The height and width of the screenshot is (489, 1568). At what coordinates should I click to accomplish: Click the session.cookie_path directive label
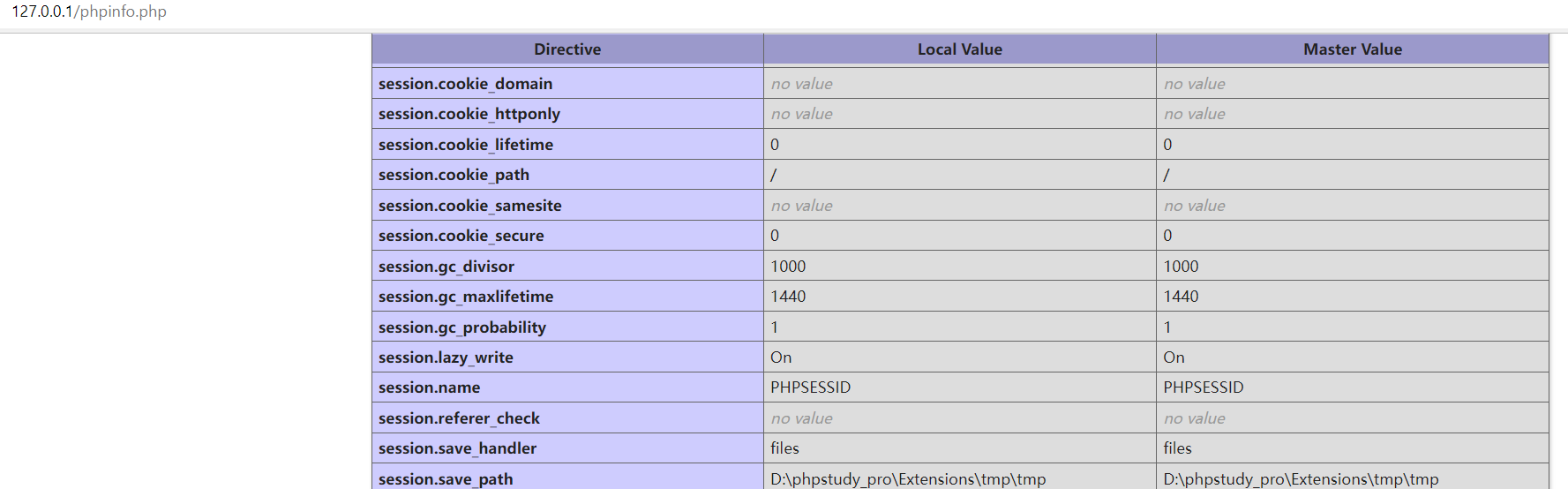pos(454,175)
